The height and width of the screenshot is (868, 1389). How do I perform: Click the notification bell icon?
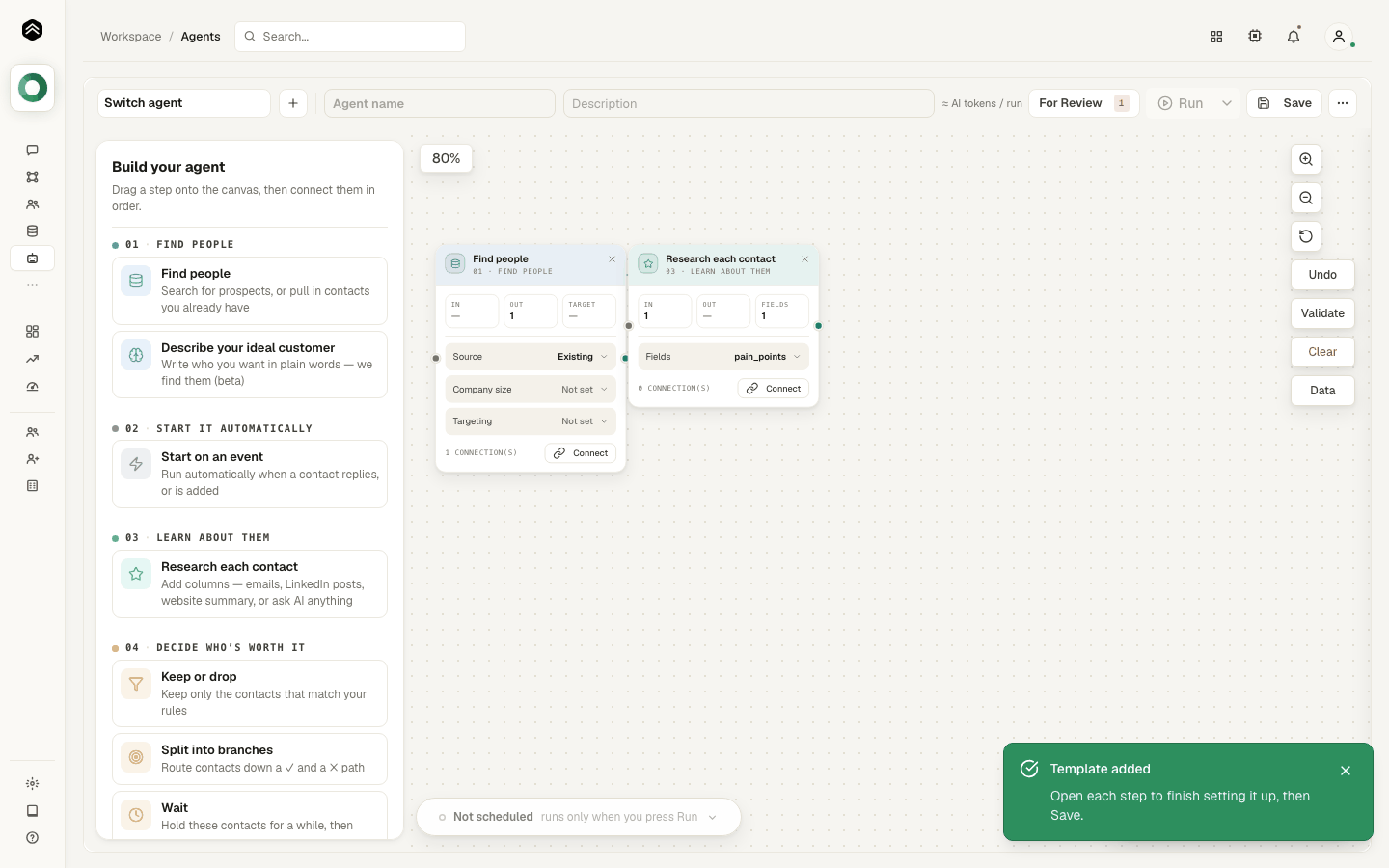pos(1294,37)
